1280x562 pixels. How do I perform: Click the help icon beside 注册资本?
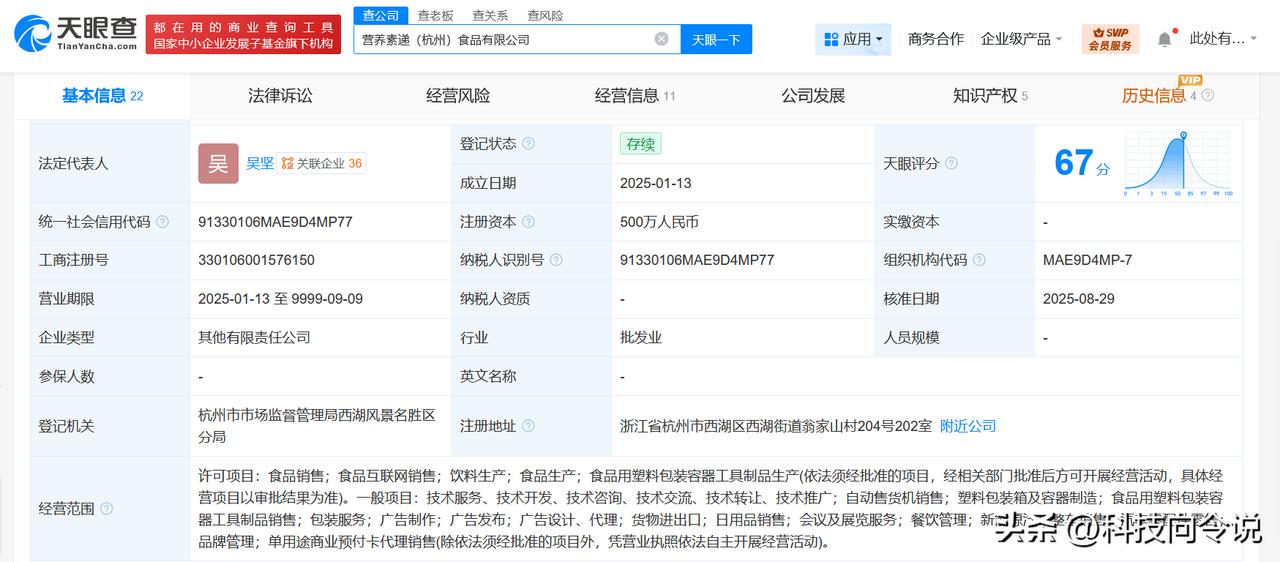tap(528, 222)
